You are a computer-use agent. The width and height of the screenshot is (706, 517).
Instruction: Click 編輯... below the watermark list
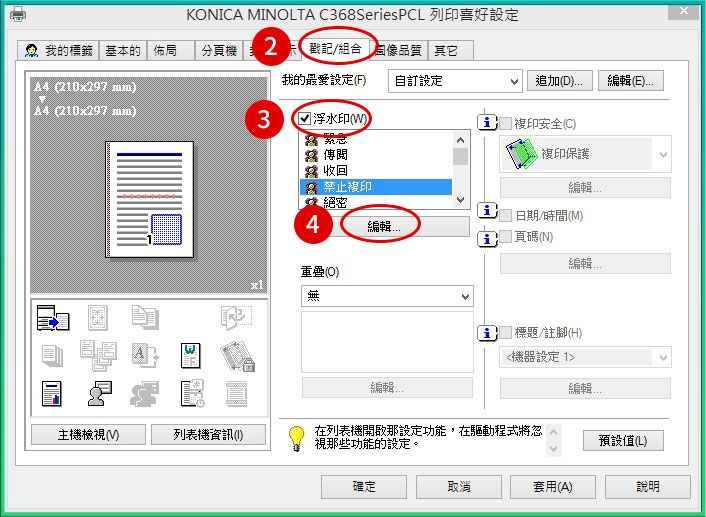point(384,226)
